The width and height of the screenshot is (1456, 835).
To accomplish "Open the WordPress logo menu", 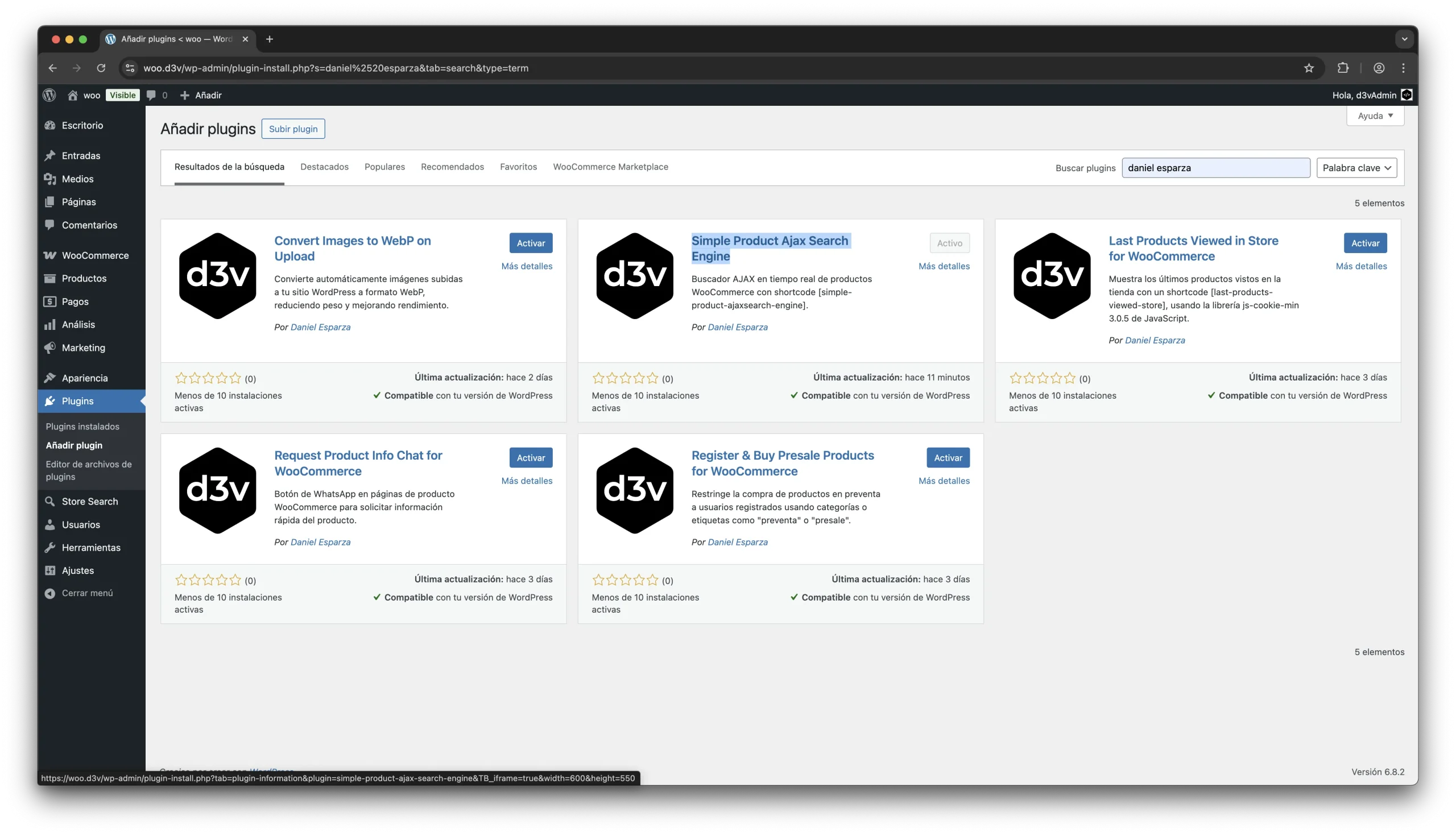I will tap(49, 95).
